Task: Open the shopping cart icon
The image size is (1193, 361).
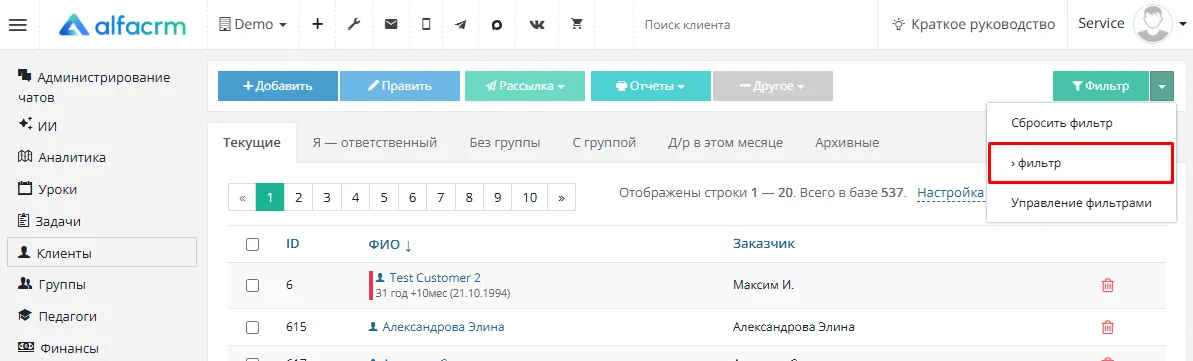Action: tap(577, 24)
